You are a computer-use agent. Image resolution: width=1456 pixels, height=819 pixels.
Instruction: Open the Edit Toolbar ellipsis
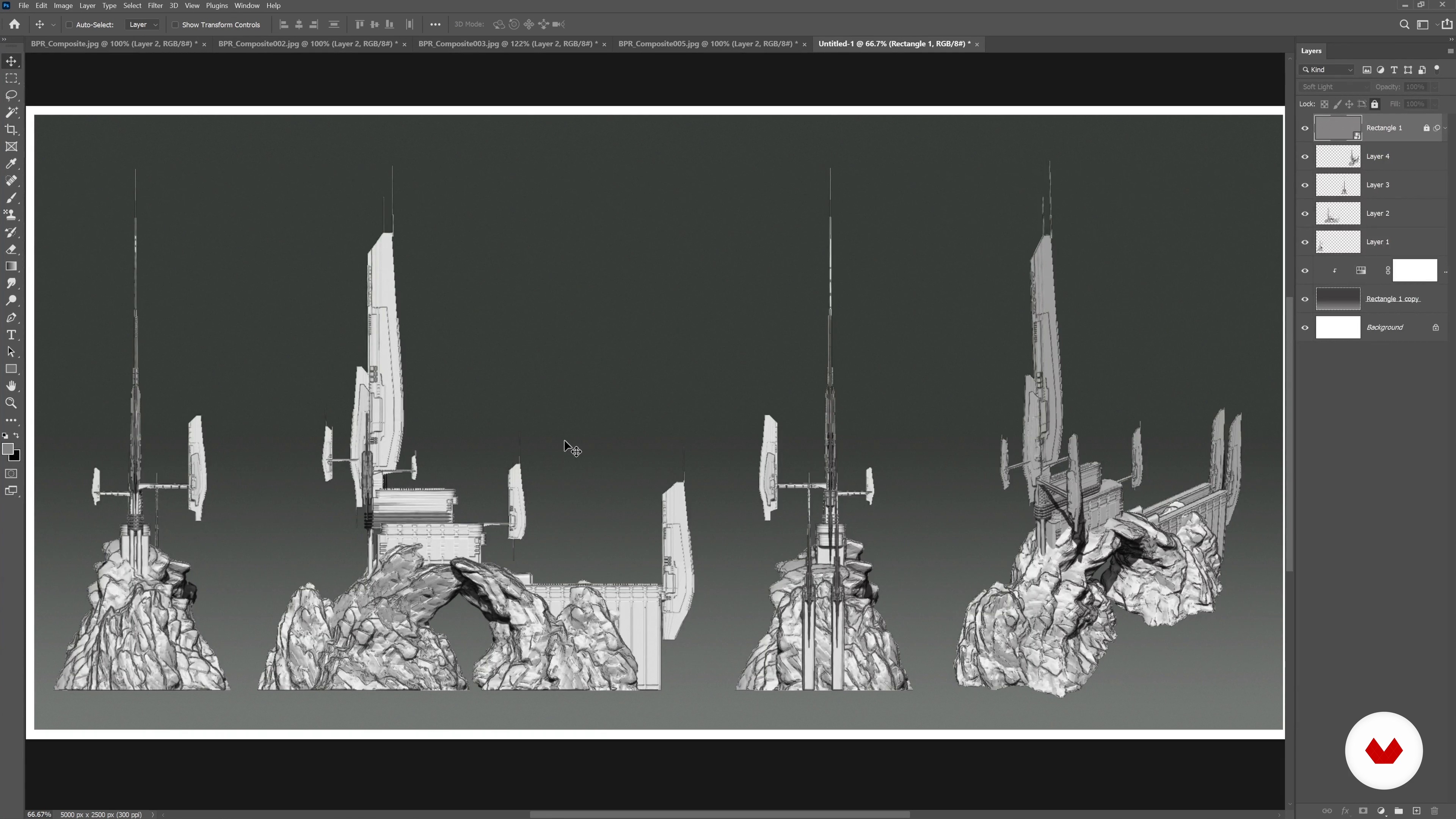11,420
